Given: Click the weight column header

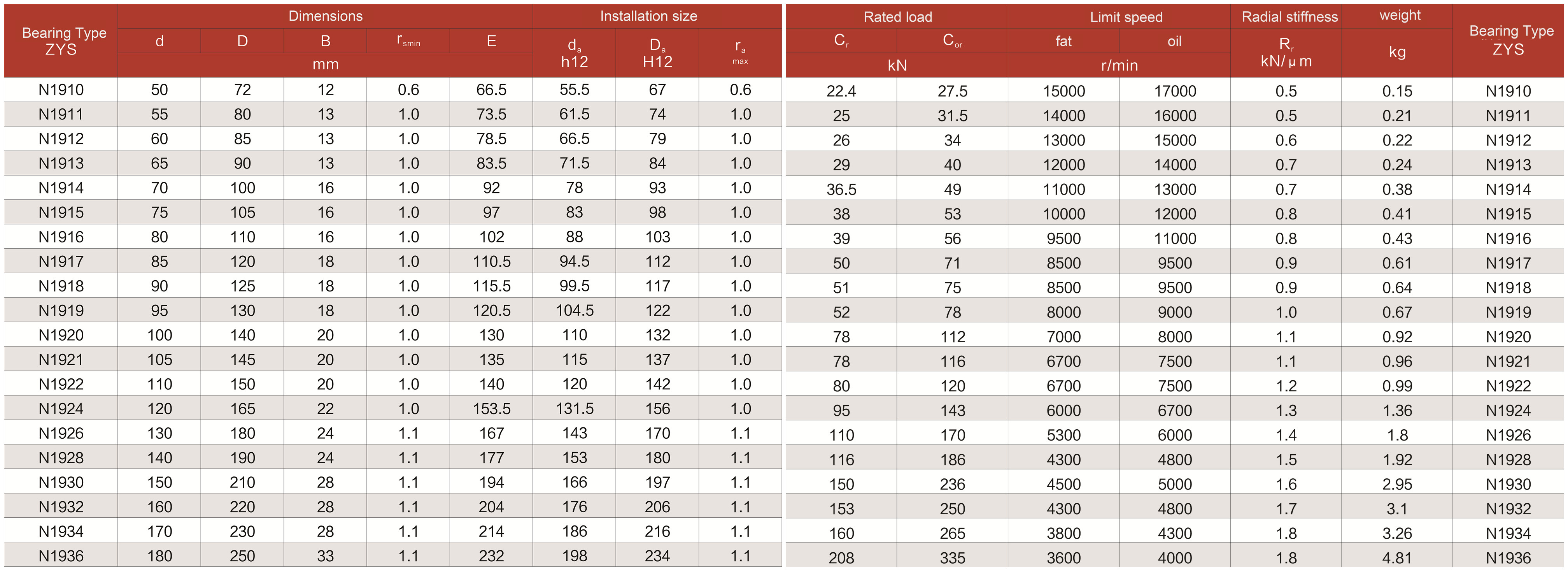Looking at the screenshot, I should click(x=1400, y=16).
